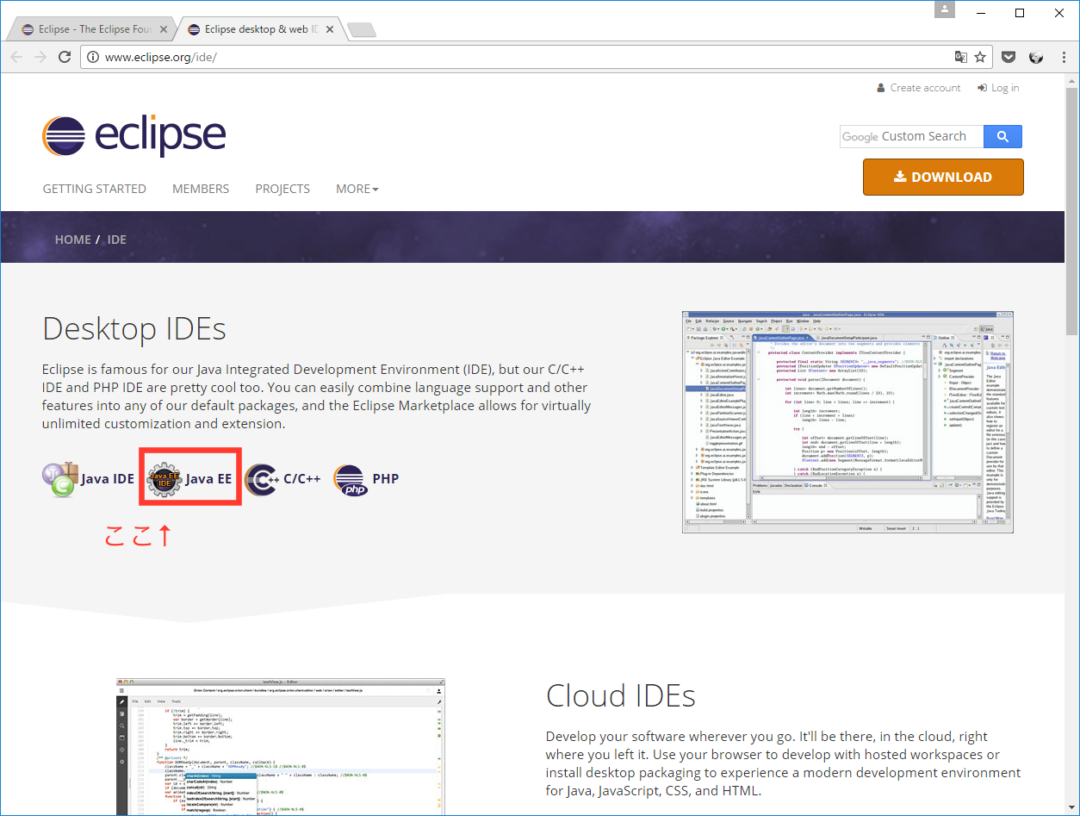Click the Log in link

pyautogui.click(x=998, y=88)
